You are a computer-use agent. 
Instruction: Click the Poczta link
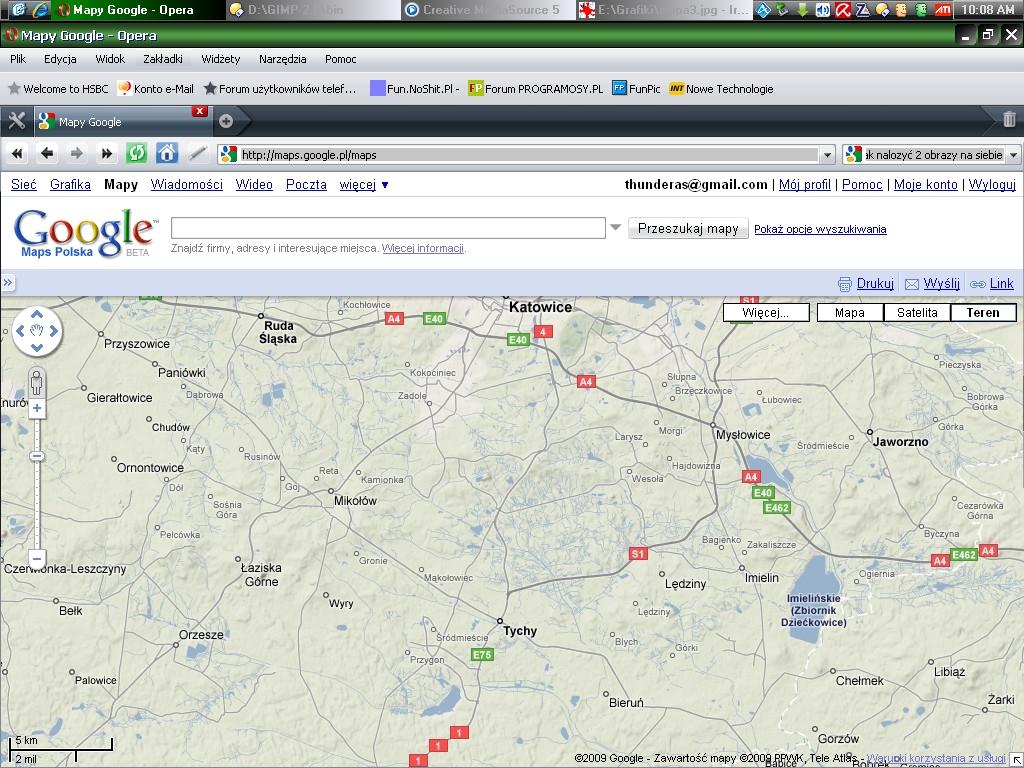[x=306, y=184]
